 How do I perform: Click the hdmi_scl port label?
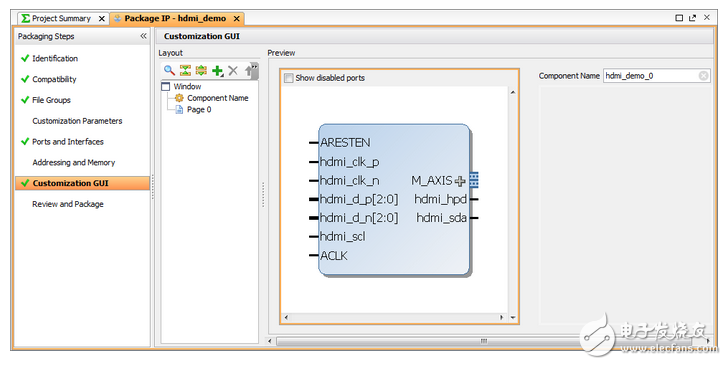343,237
